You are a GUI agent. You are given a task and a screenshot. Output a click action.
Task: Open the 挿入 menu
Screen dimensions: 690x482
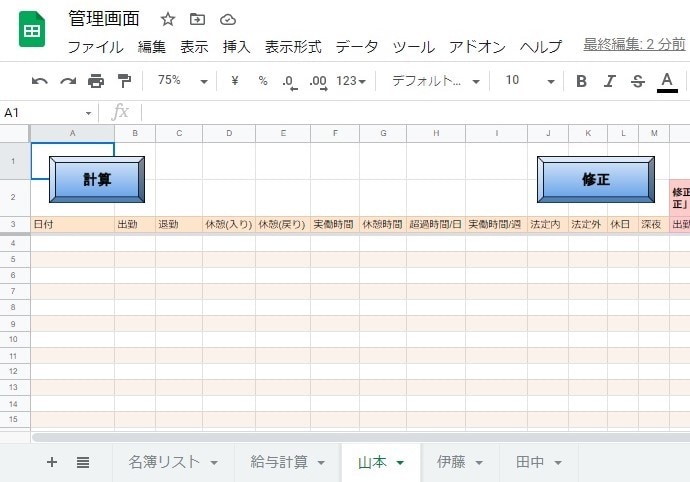(x=236, y=47)
